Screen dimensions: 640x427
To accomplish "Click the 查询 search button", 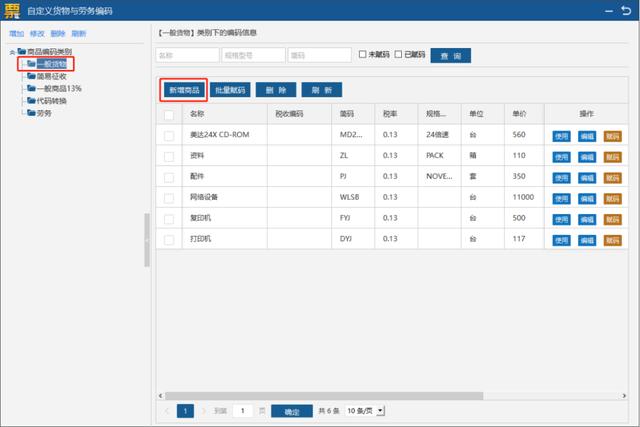I will pyautogui.click(x=451, y=55).
